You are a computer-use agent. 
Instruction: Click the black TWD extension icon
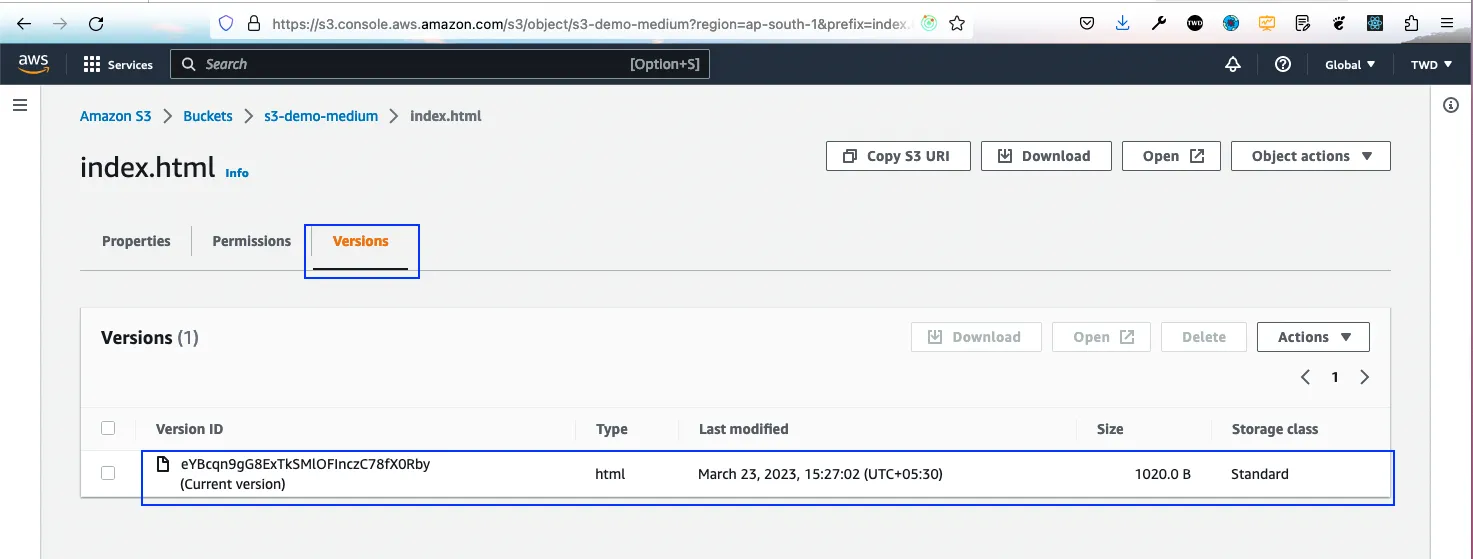pyautogui.click(x=1195, y=23)
